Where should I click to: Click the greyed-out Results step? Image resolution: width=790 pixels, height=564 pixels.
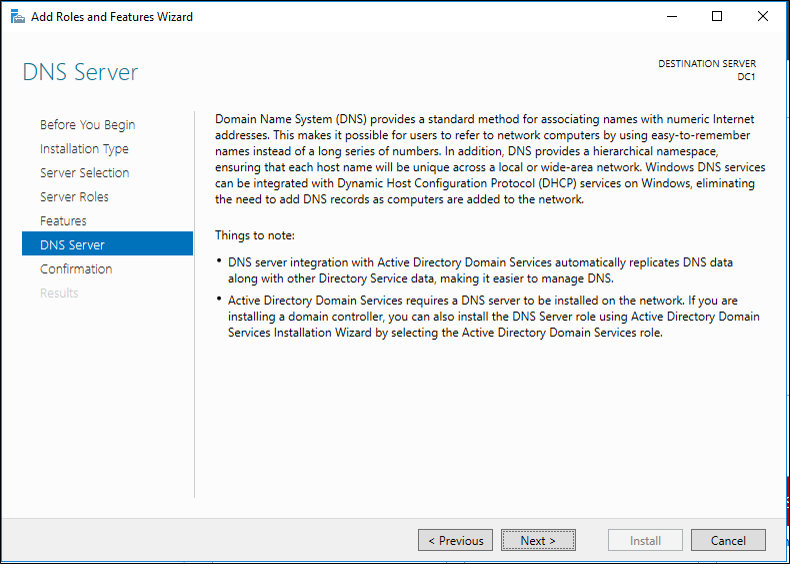coord(59,293)
